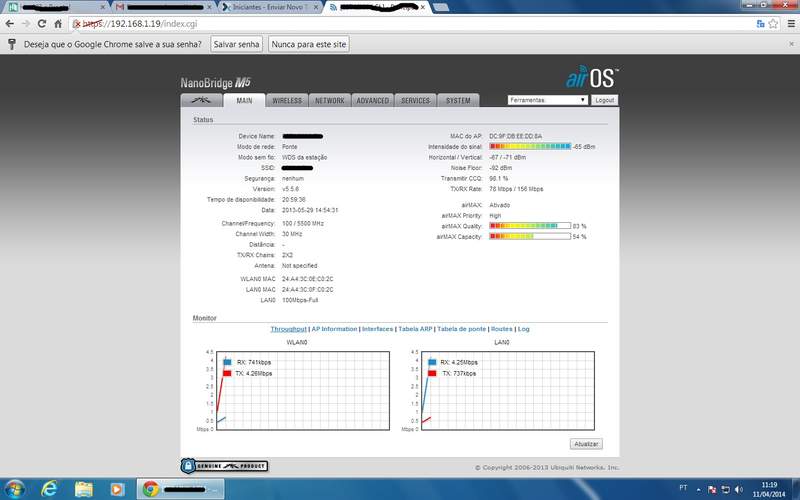The image size is (800, 500).
Task: Close the Iniciantes browser tab
Action: [x=316, y=7]
